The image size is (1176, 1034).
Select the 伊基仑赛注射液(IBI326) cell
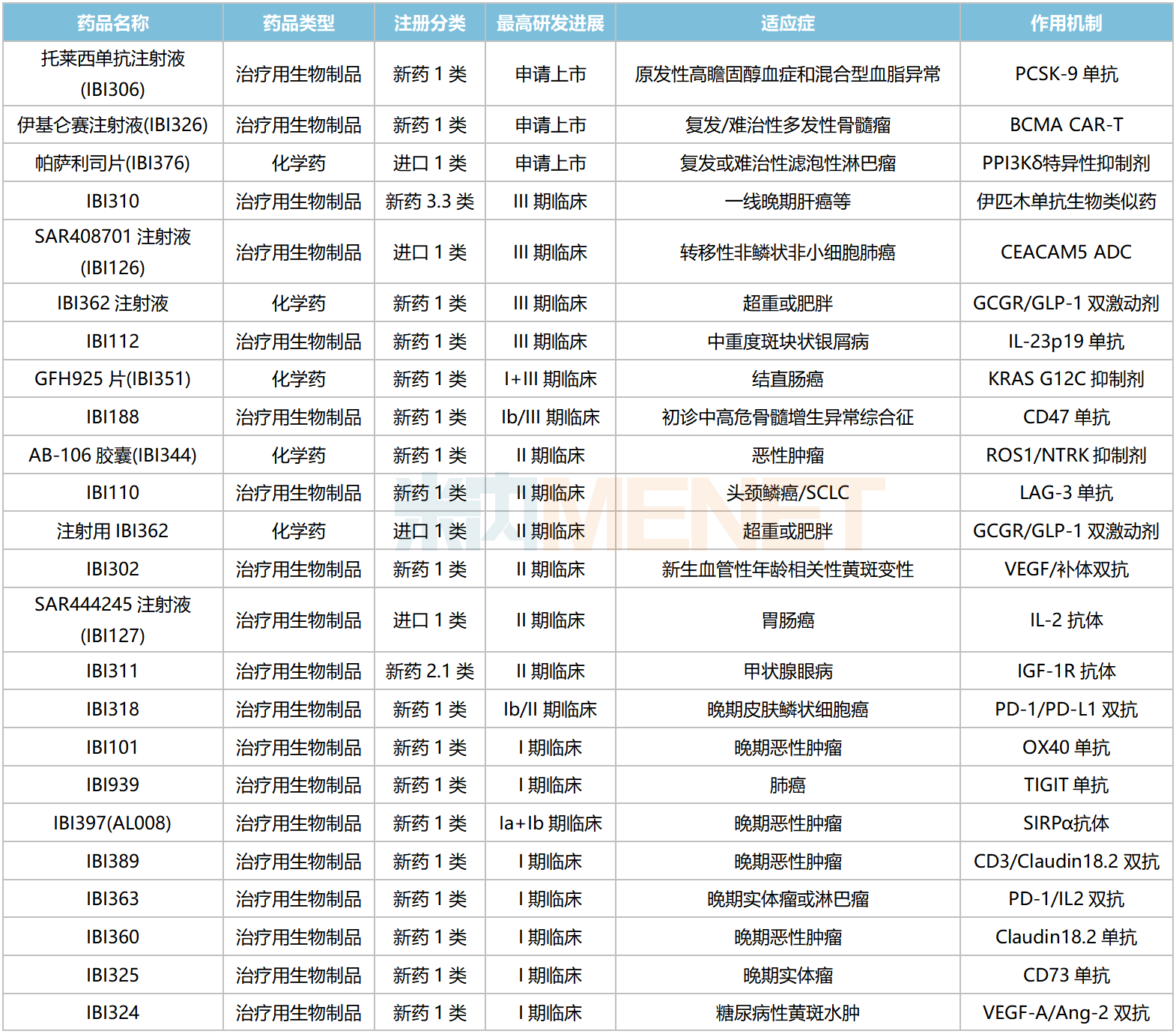point(113,124)
